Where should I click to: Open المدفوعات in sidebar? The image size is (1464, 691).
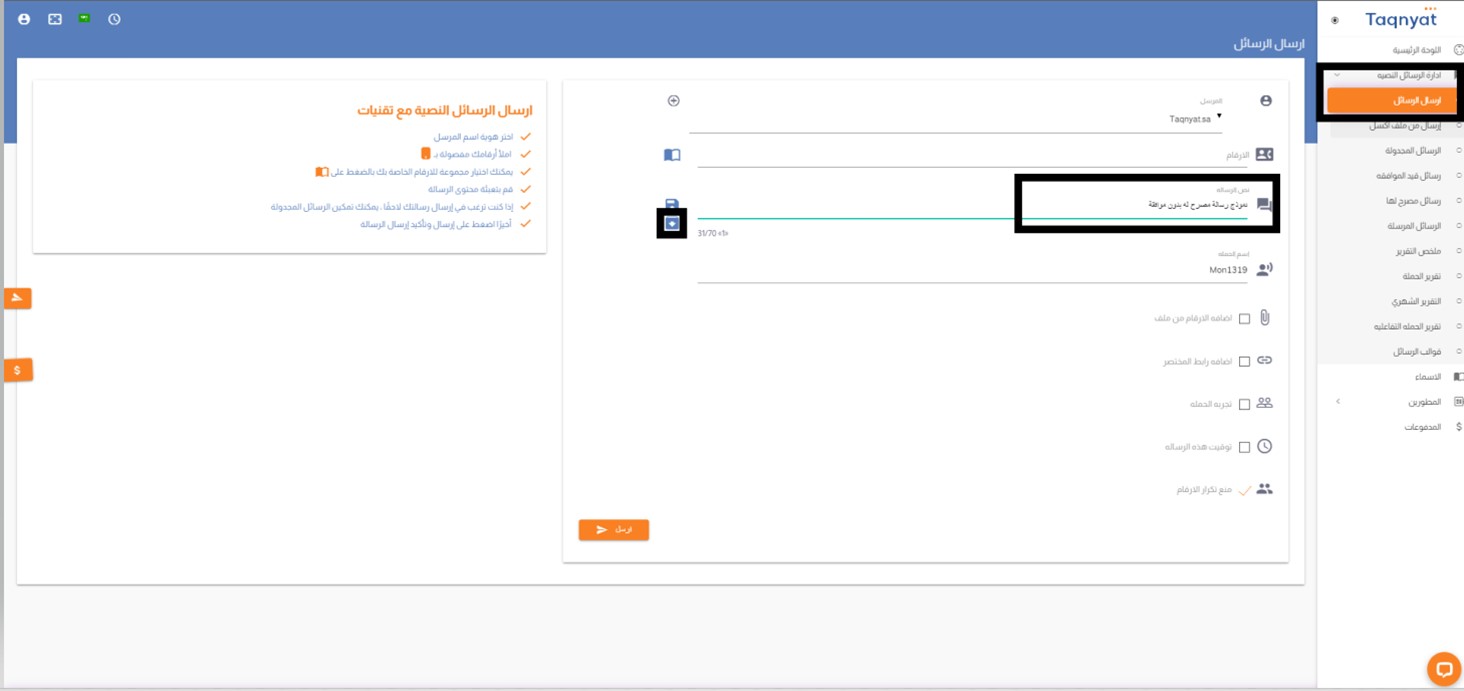coord(1423,427)
